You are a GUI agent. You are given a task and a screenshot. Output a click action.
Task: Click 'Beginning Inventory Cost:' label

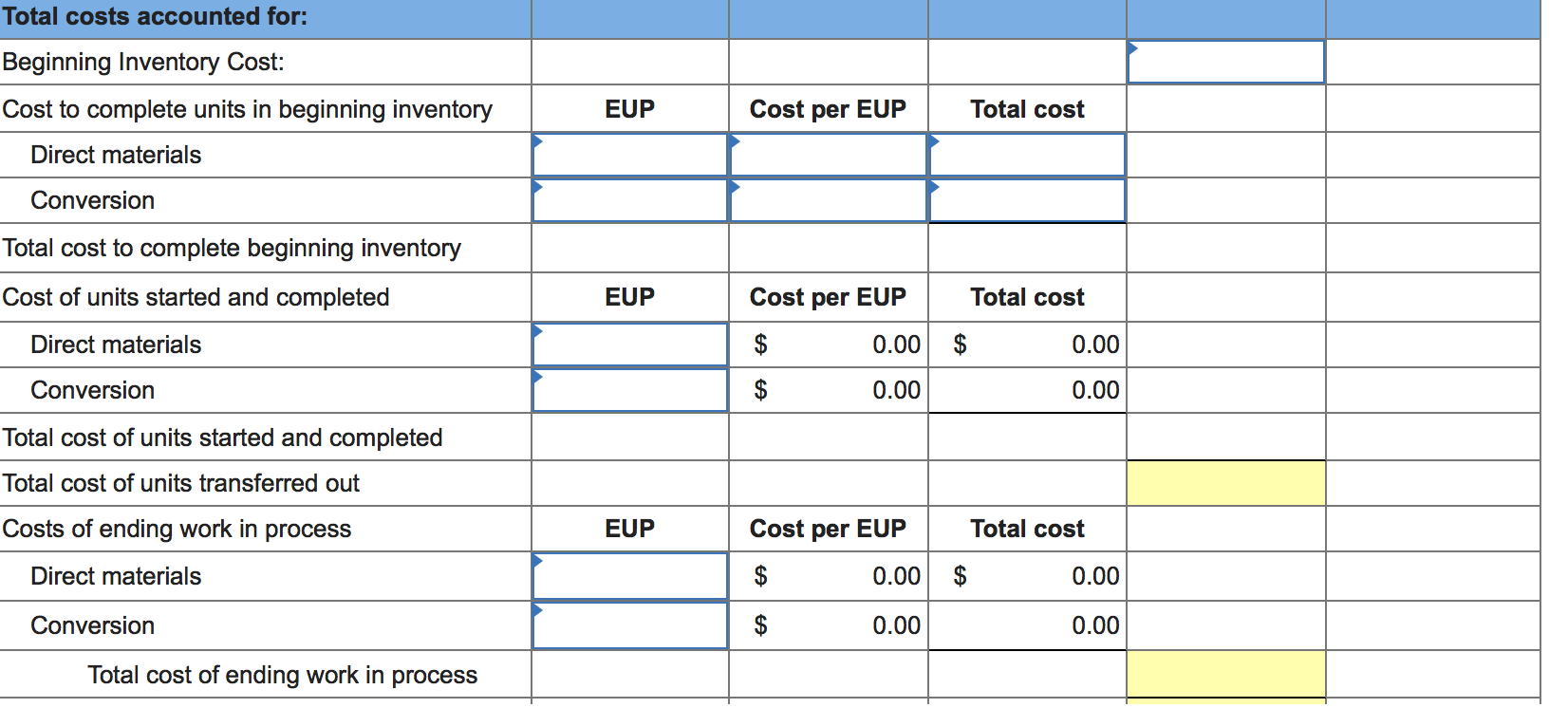[x=143, y=62]
